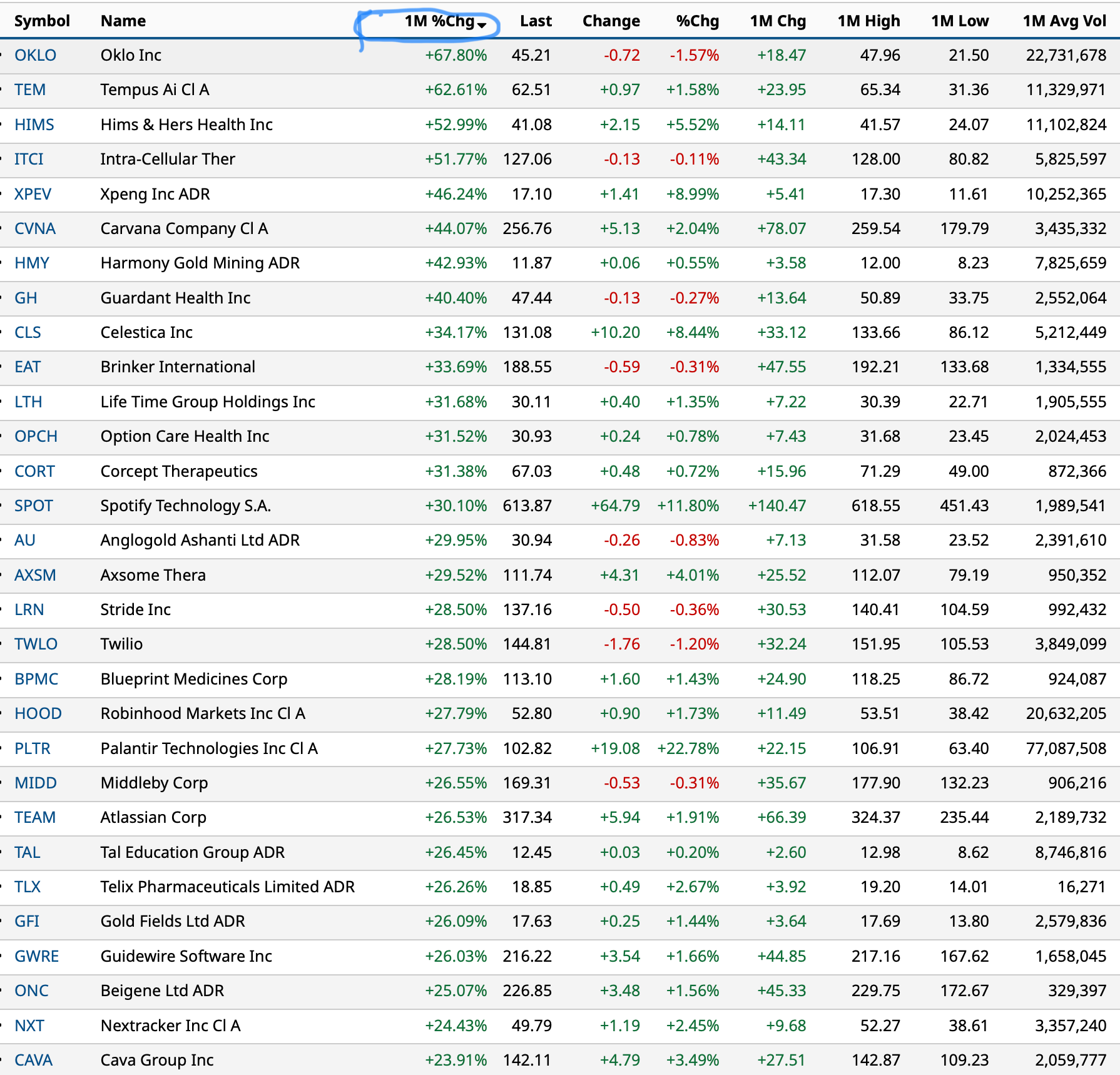Click the TWLO symbol link
The height and width of the screenshot is (1075, 1120).
coord(36,644)
